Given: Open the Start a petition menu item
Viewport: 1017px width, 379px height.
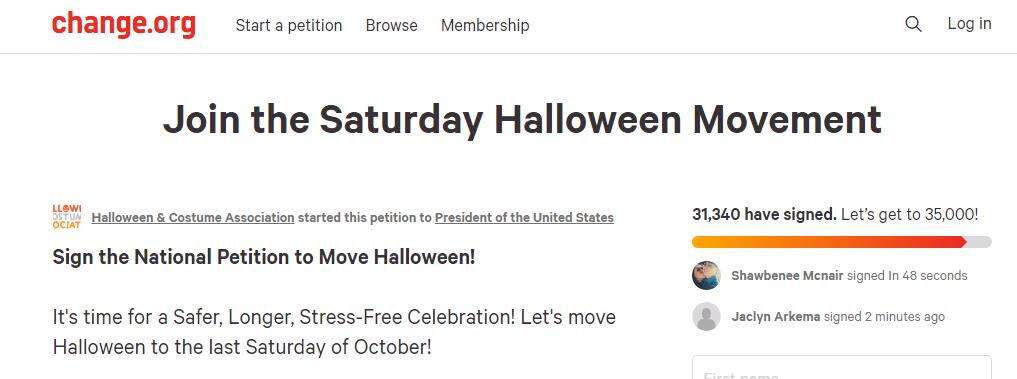Looking at the screenshot, I should point(289,25).
